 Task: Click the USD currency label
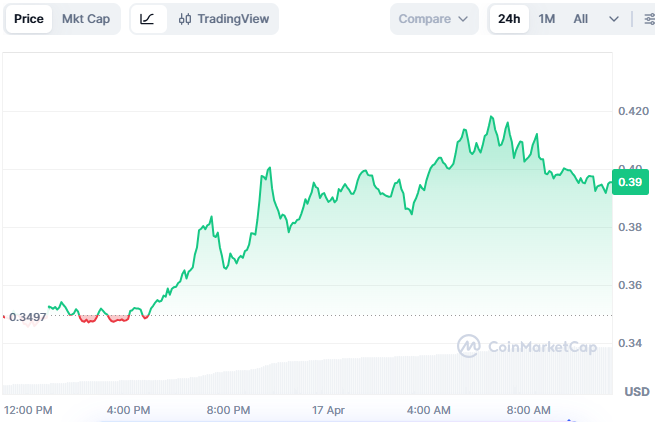tap(636, 391)
